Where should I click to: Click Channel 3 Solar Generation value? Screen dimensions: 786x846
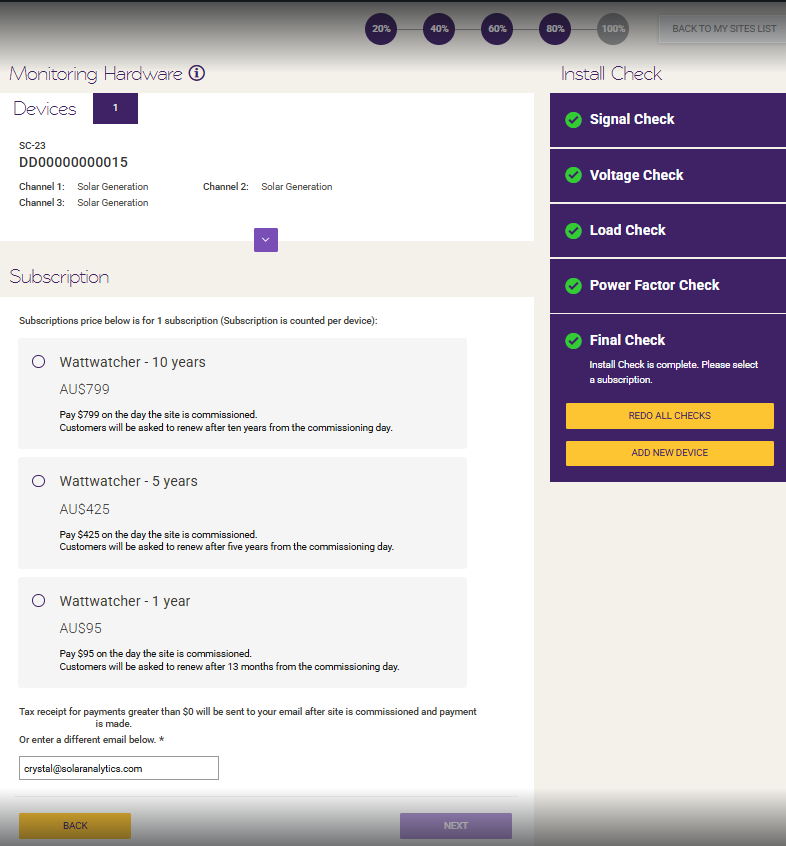click(113, 203)
